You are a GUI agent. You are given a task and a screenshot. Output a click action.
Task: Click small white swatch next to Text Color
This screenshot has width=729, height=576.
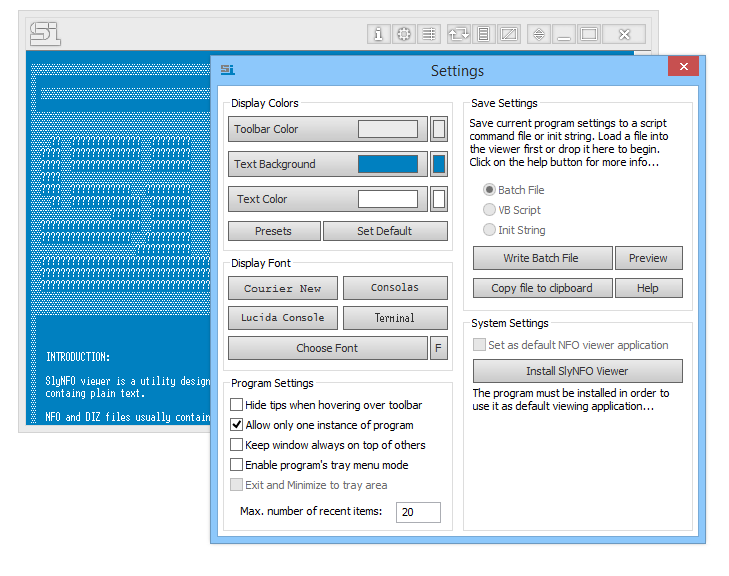439,199
